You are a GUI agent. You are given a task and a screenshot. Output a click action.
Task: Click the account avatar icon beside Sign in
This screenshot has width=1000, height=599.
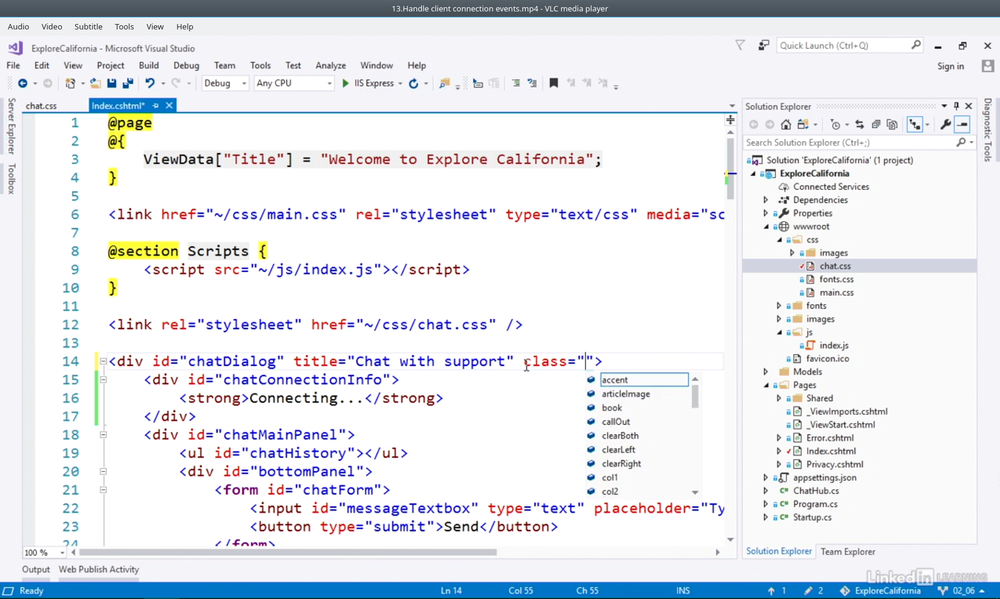pos(988,66)
